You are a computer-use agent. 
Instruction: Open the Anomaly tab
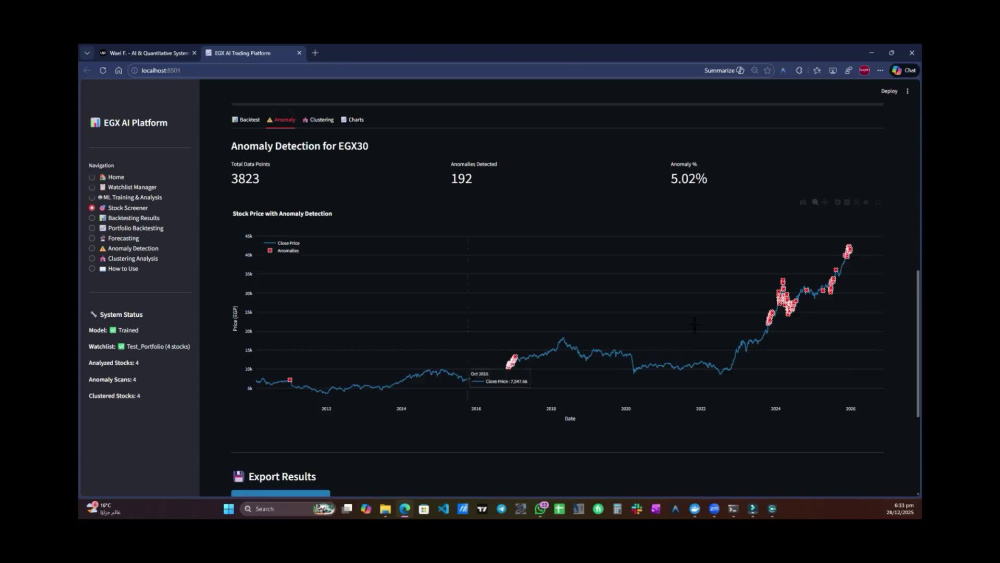pos(281,120)
